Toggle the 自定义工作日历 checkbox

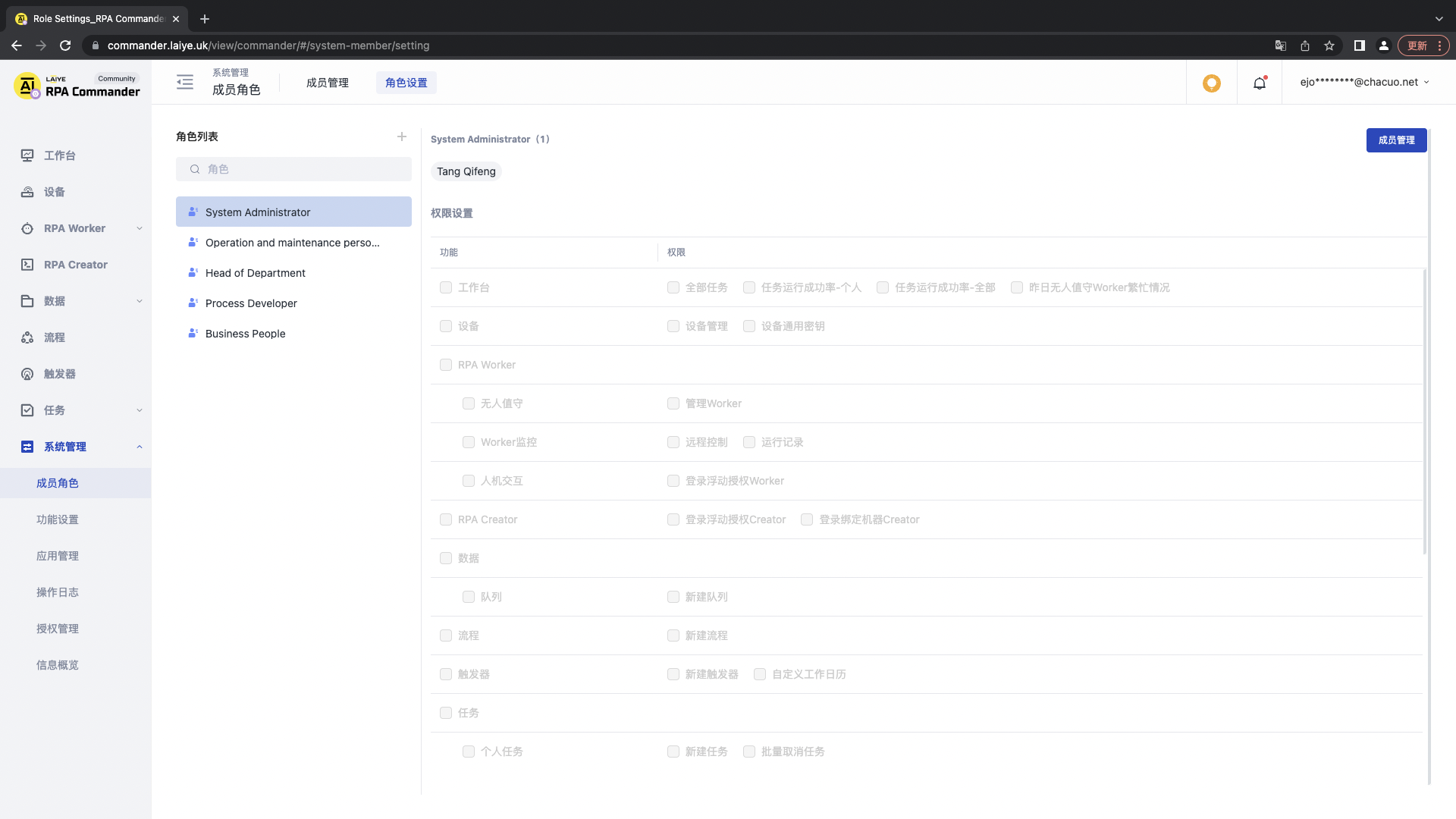click(760, 674)
